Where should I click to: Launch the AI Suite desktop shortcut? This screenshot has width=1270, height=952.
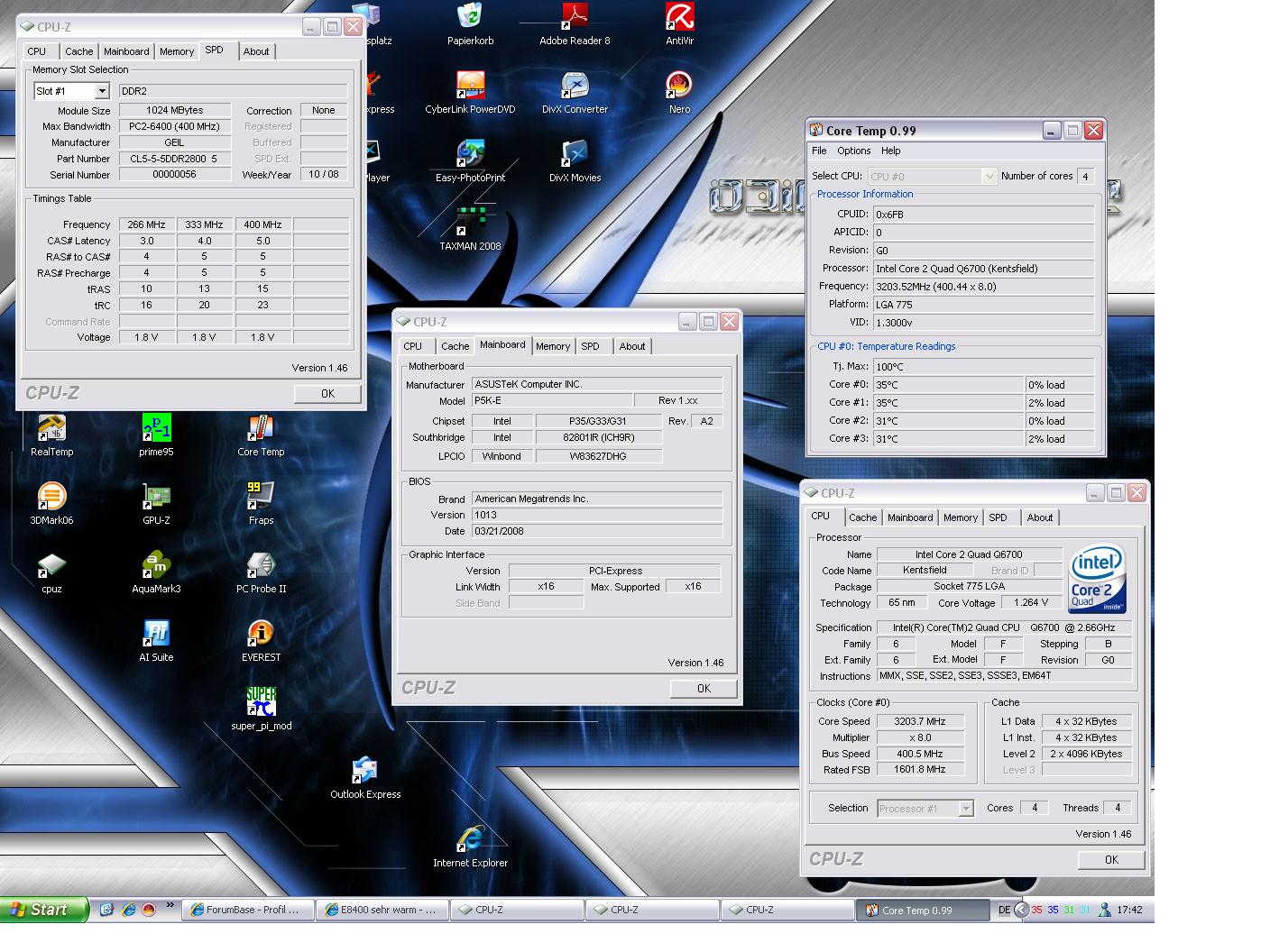pyautogui.click(x=156, y=641)
